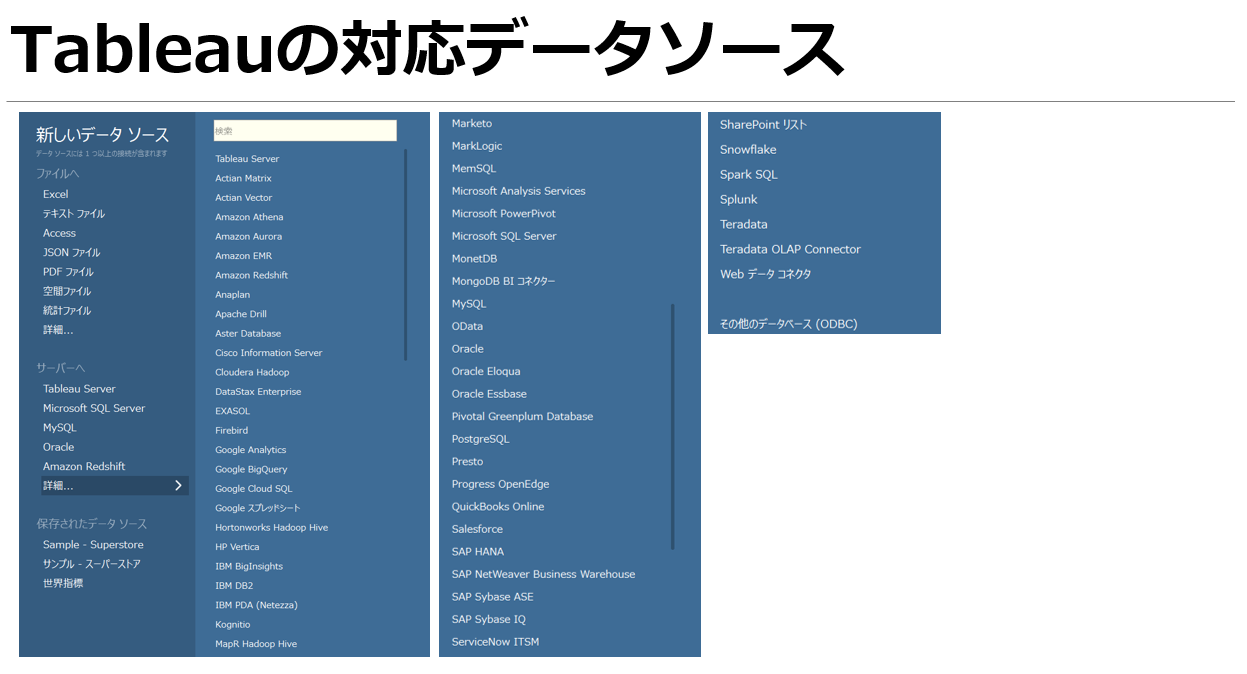Choose Actian Vector from the list
Screen dimensions: 1247x674
point(244,198)
